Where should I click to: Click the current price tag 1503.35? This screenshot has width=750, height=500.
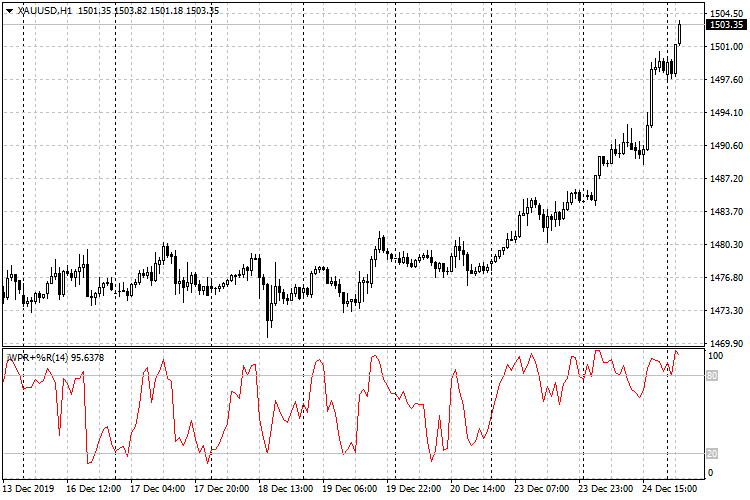tap(725, 25)
